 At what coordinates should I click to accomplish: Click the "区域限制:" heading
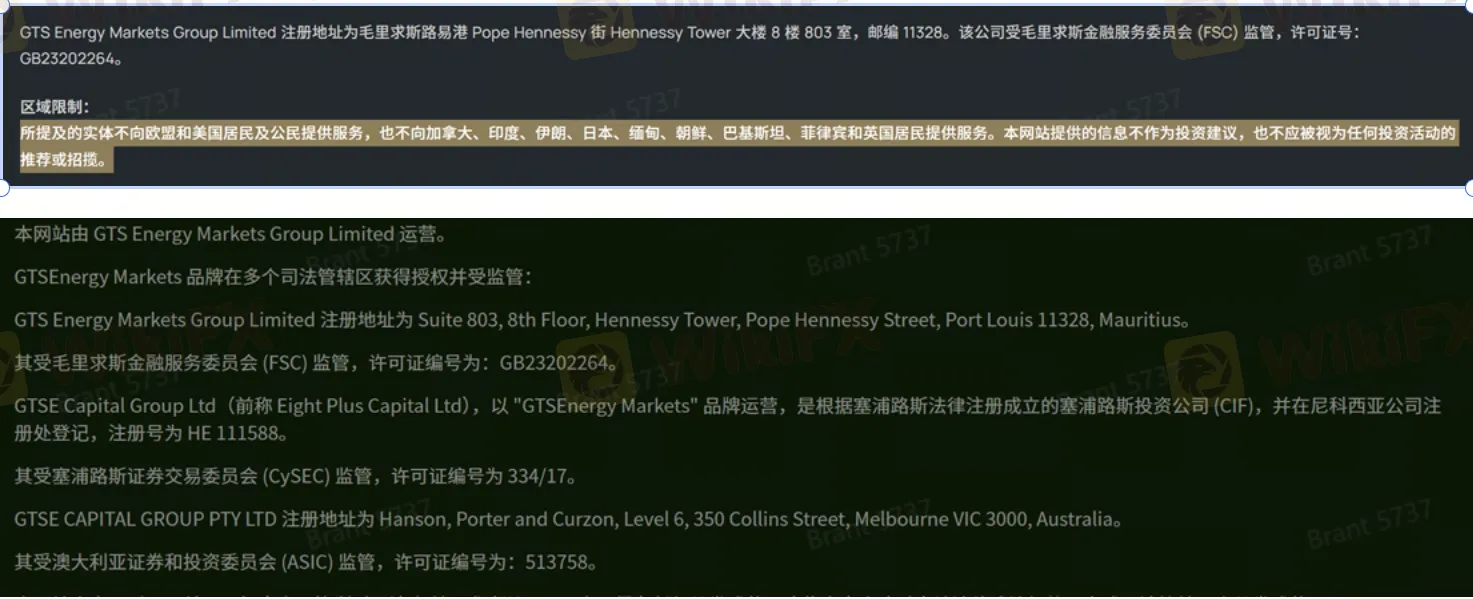[54, 107]
